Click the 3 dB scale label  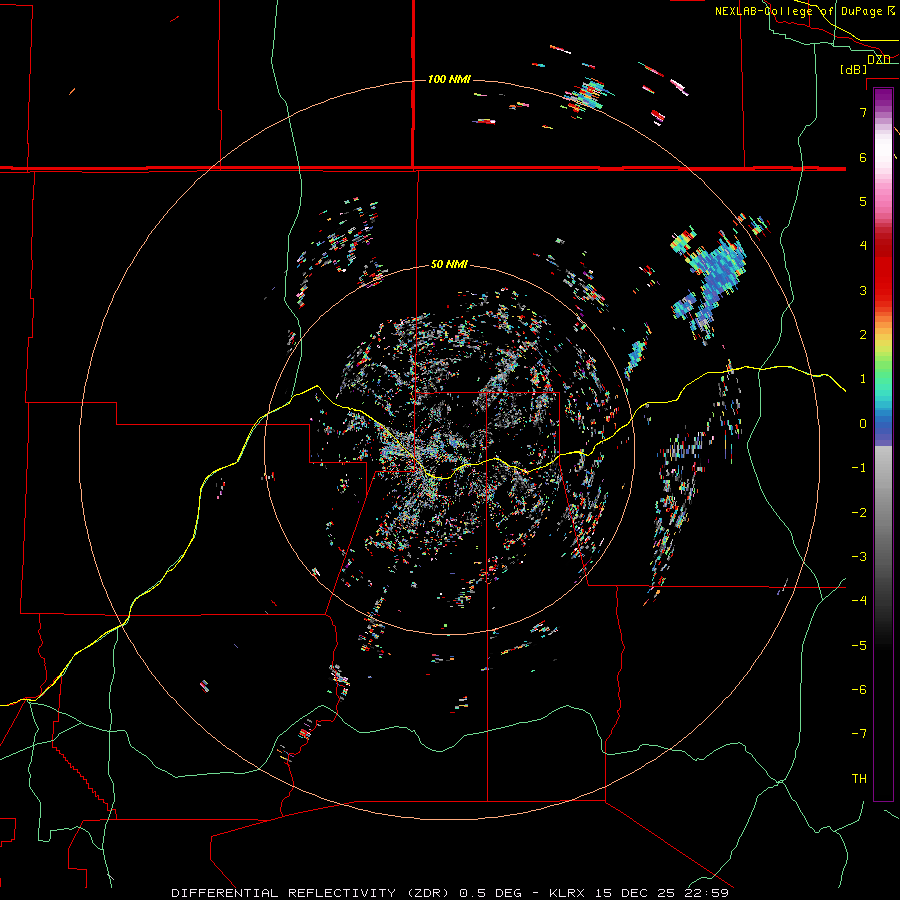[x=863, y=290]
